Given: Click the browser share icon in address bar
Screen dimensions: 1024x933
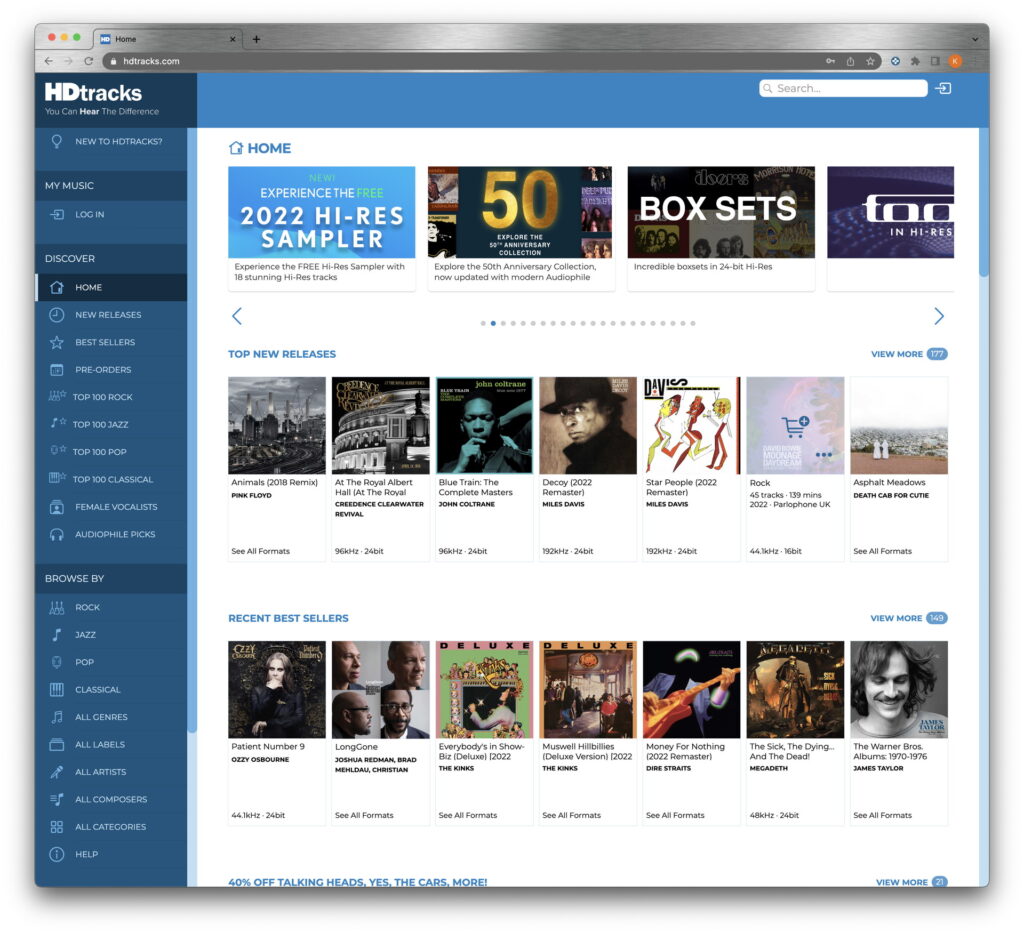Looking at the screenshot, I should coord(850,61).
